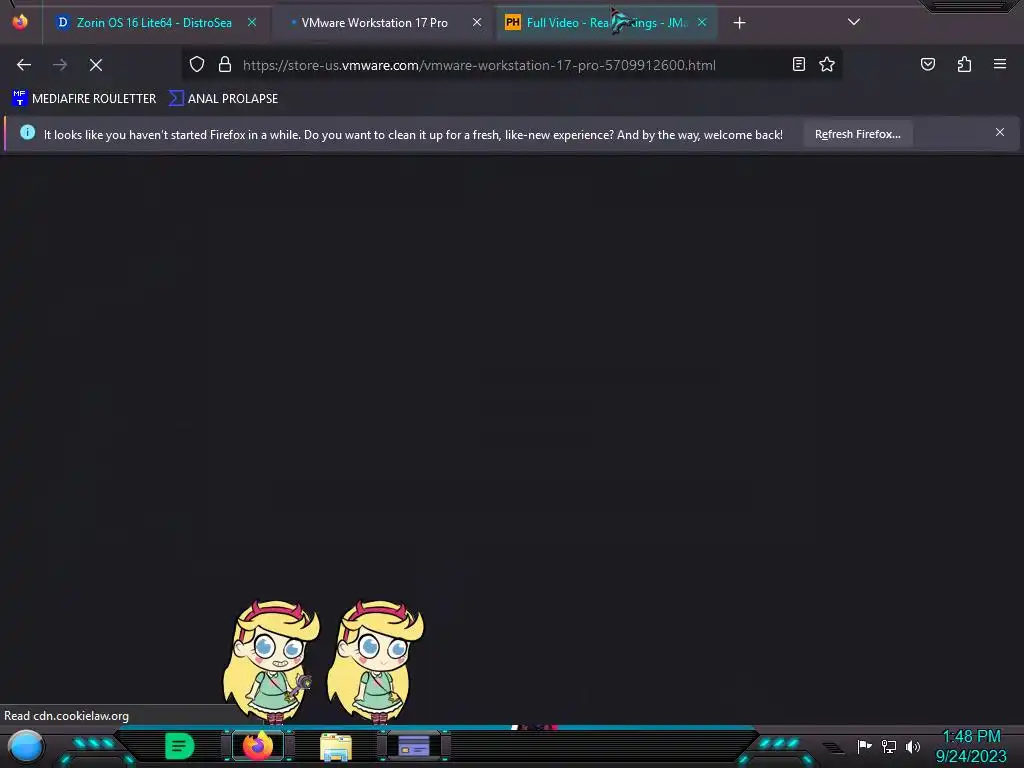Viewport: 1024px width, 768px height.
Task: Click right Star Butterfly desktop mascot
Action: tap(375, 662)
